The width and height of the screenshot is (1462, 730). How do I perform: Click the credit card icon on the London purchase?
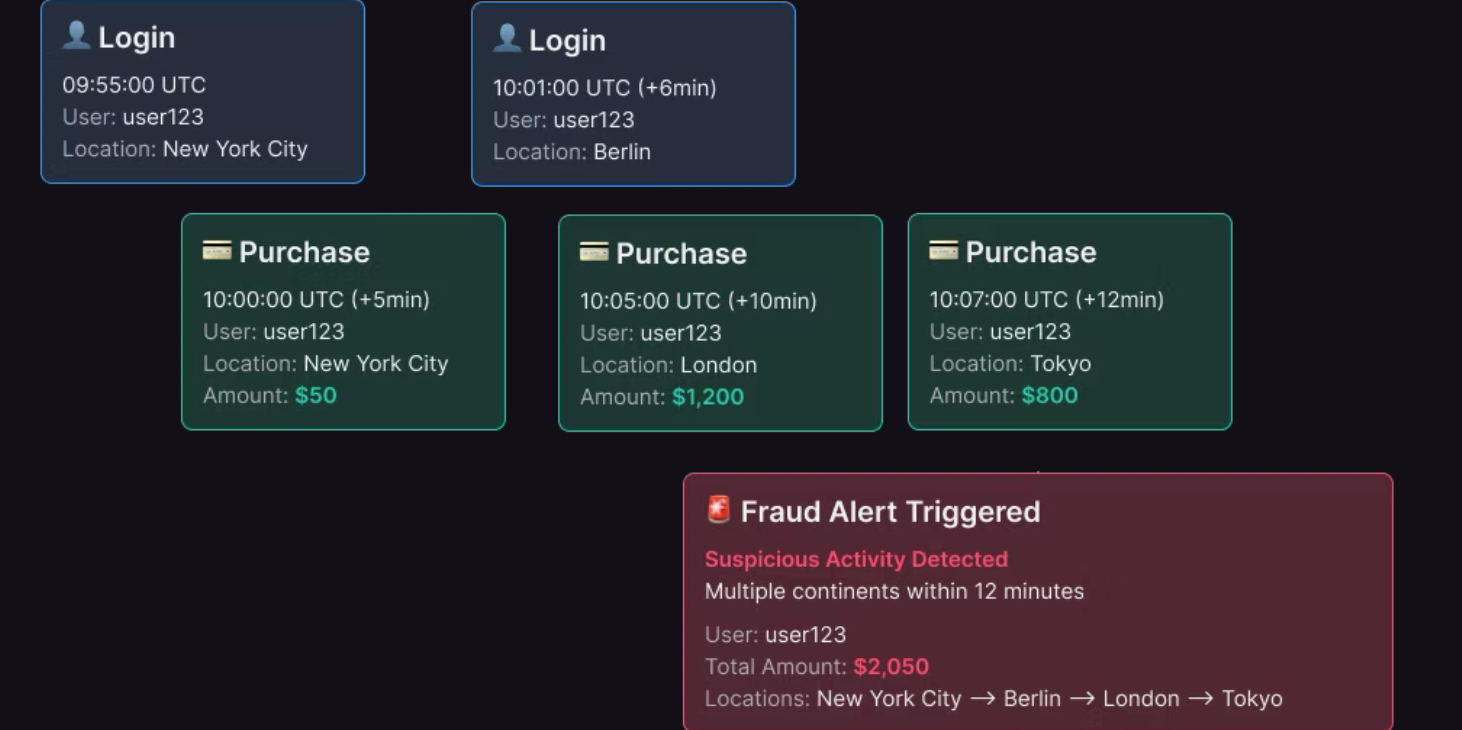pos(594,252)
